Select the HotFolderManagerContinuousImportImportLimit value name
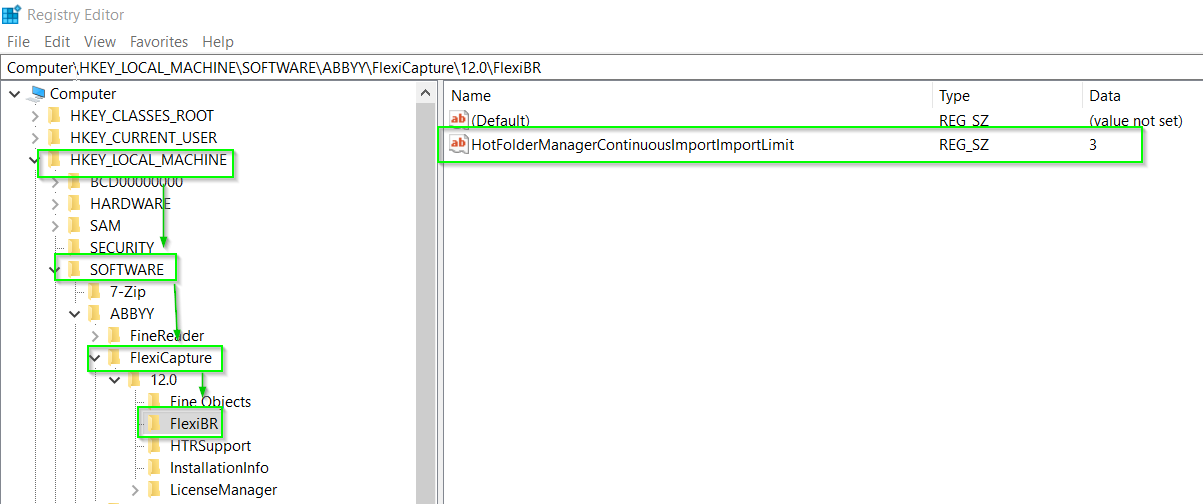Screen dimensions: 1203x504 coord(632,145)
